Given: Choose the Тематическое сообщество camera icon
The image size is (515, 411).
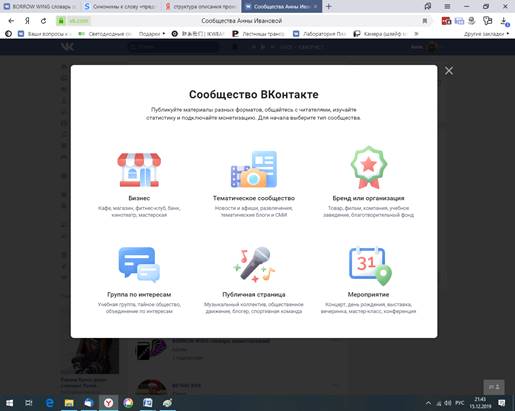Looking at the screenshot, I should [x=254, y=169].
